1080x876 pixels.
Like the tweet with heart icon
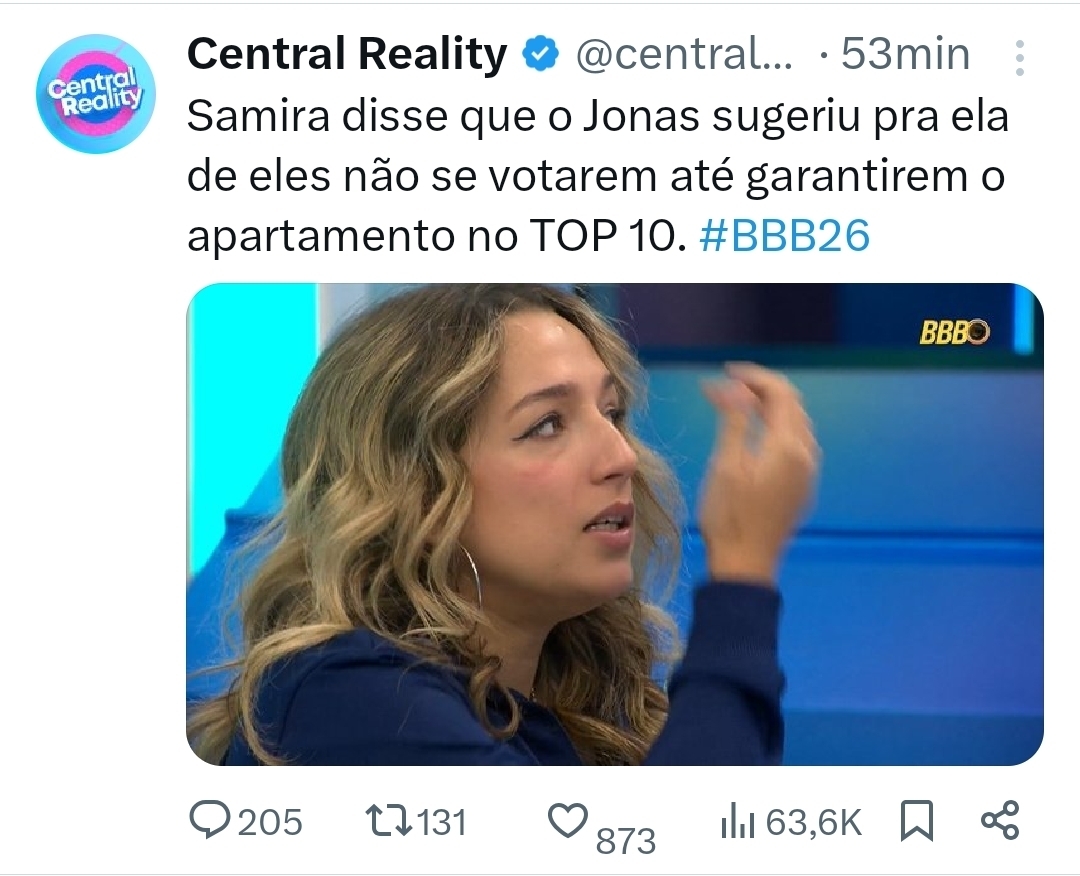568,821
